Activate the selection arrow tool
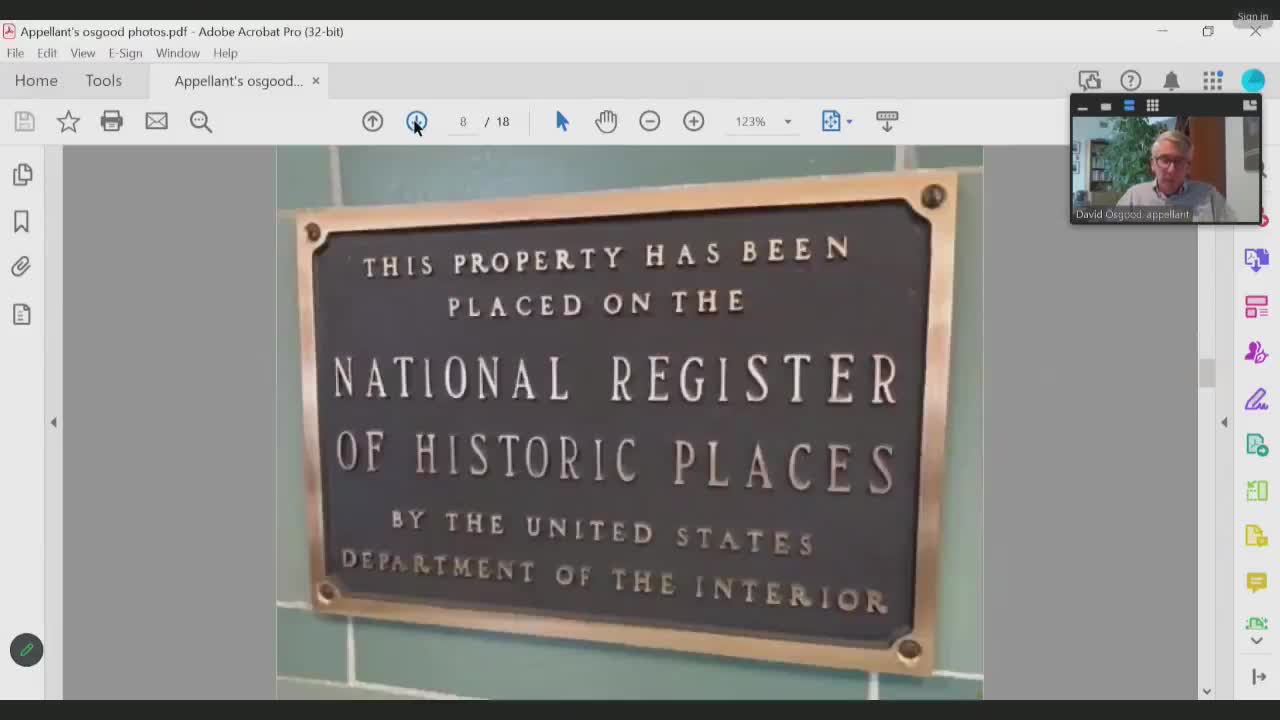This screenshot has width=1280, height=720. 562,121
